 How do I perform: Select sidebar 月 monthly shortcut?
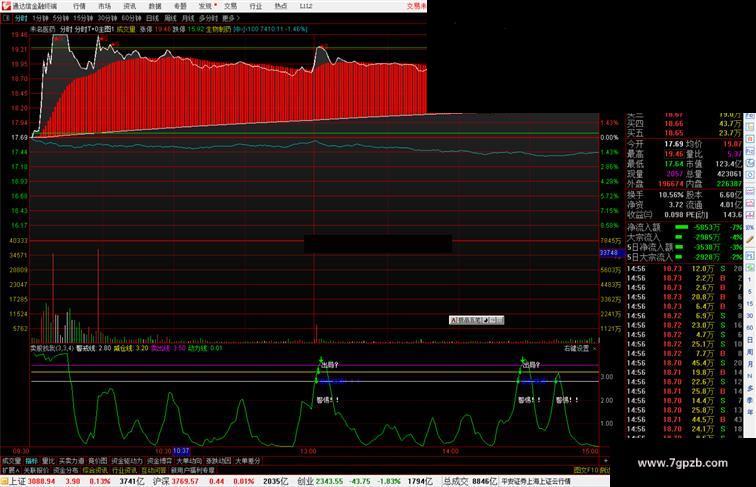click(750, 364)
